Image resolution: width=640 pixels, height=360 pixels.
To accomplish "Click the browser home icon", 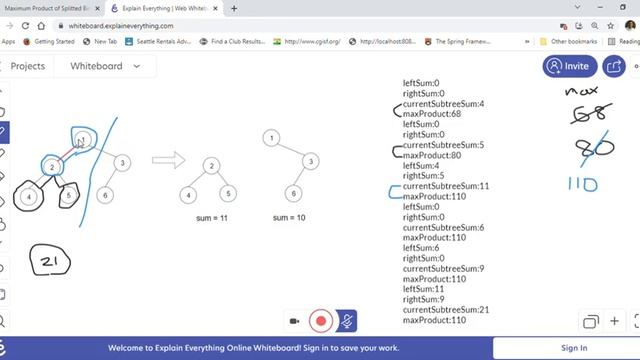I will pos(41,26).
